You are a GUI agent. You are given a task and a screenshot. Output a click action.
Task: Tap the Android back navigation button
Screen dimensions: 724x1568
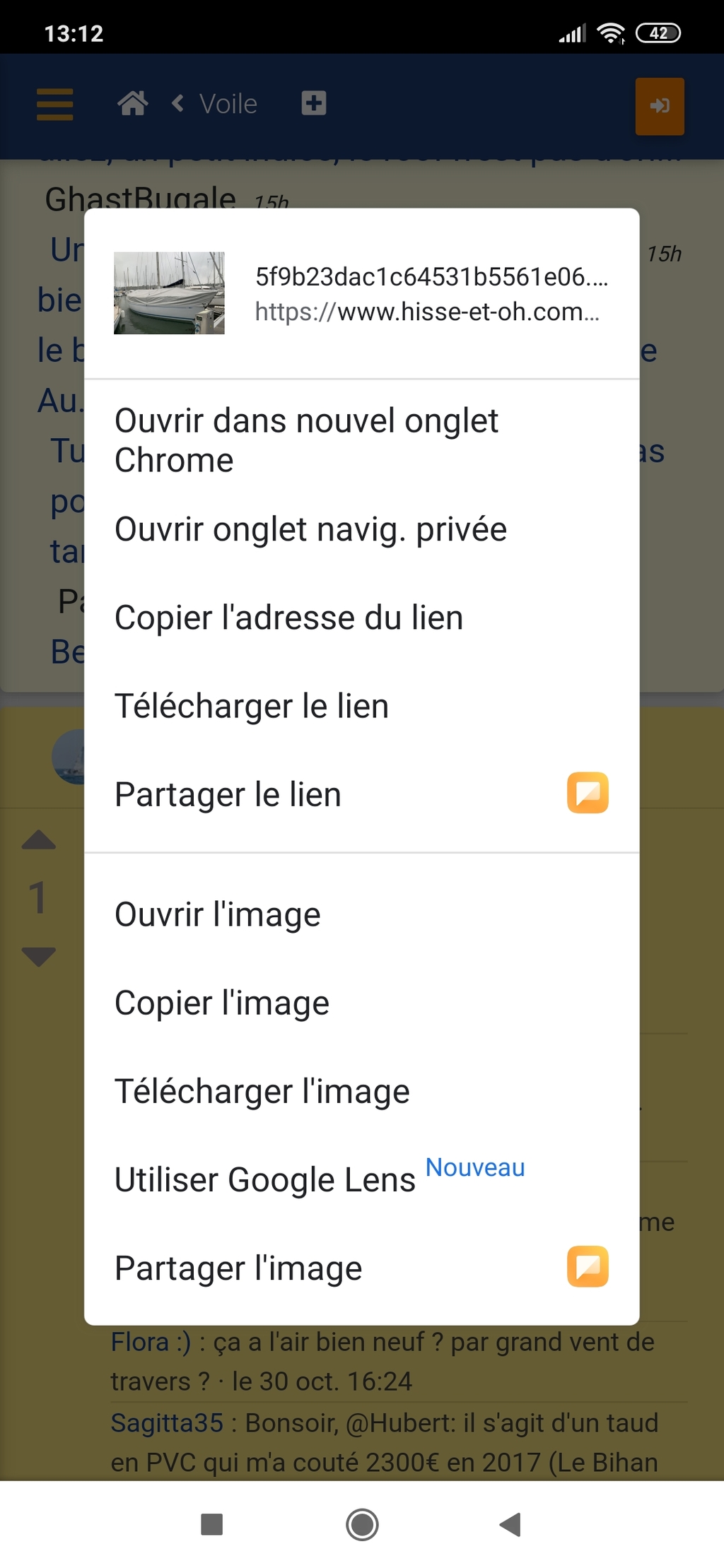(x=510, y=1524)
